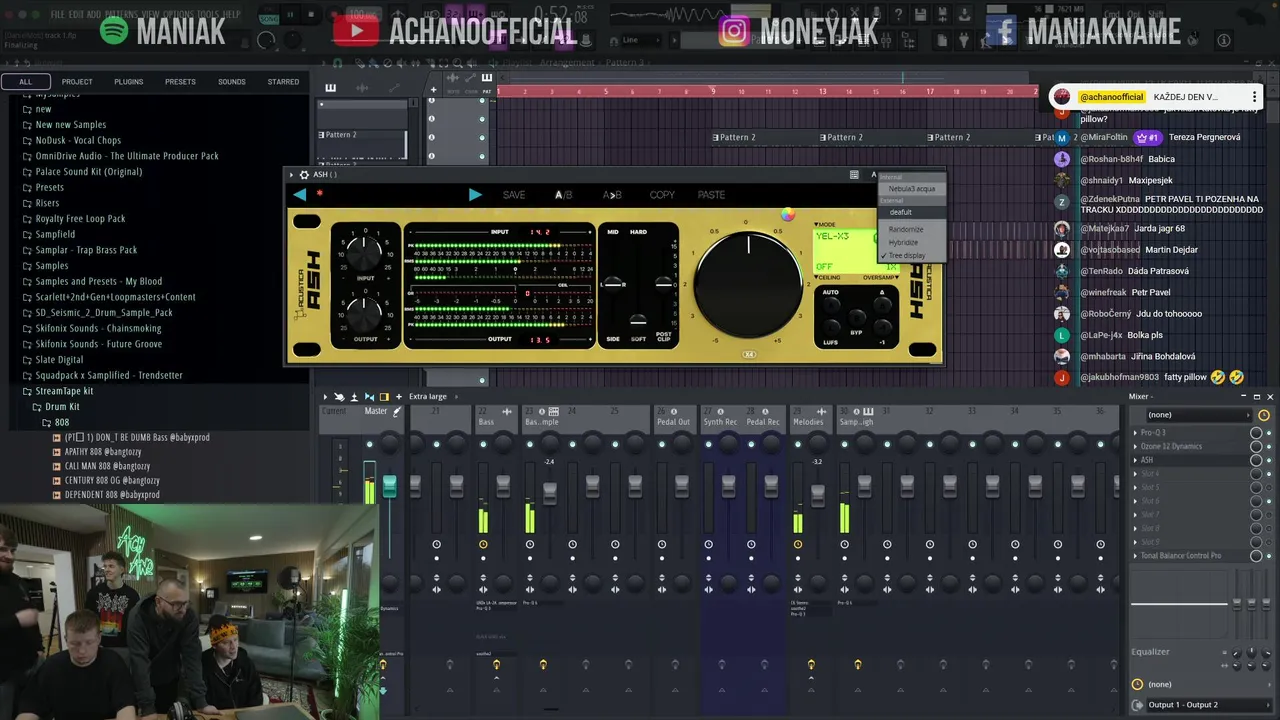The height and width of the screenshot is (720, 1280).
Task: Select the Nebula3 acqua preset entry
Action: pos(912,188)
